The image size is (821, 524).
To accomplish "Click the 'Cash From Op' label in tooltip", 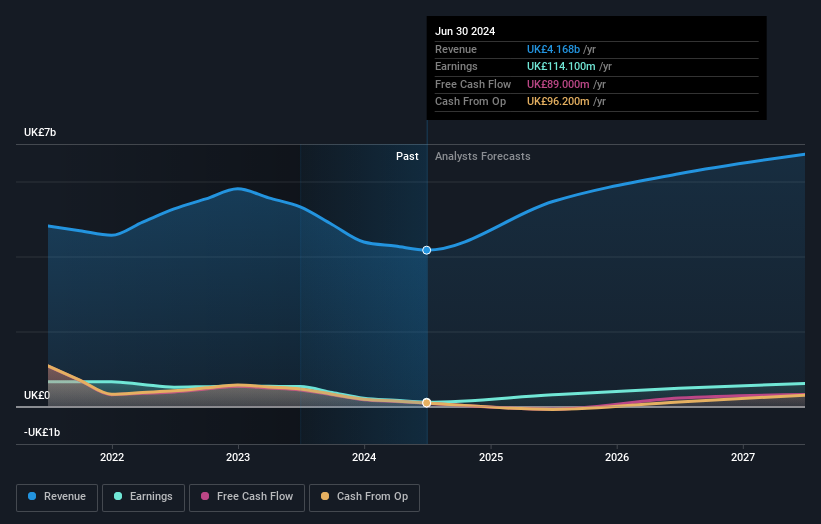I will (x=470, y=102).
